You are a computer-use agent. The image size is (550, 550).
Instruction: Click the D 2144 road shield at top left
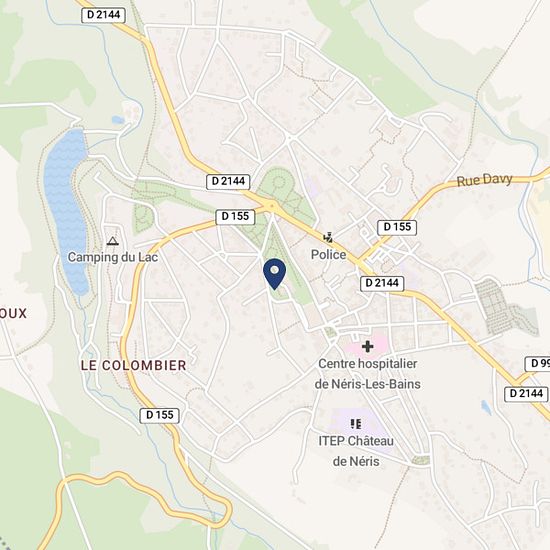103,15
